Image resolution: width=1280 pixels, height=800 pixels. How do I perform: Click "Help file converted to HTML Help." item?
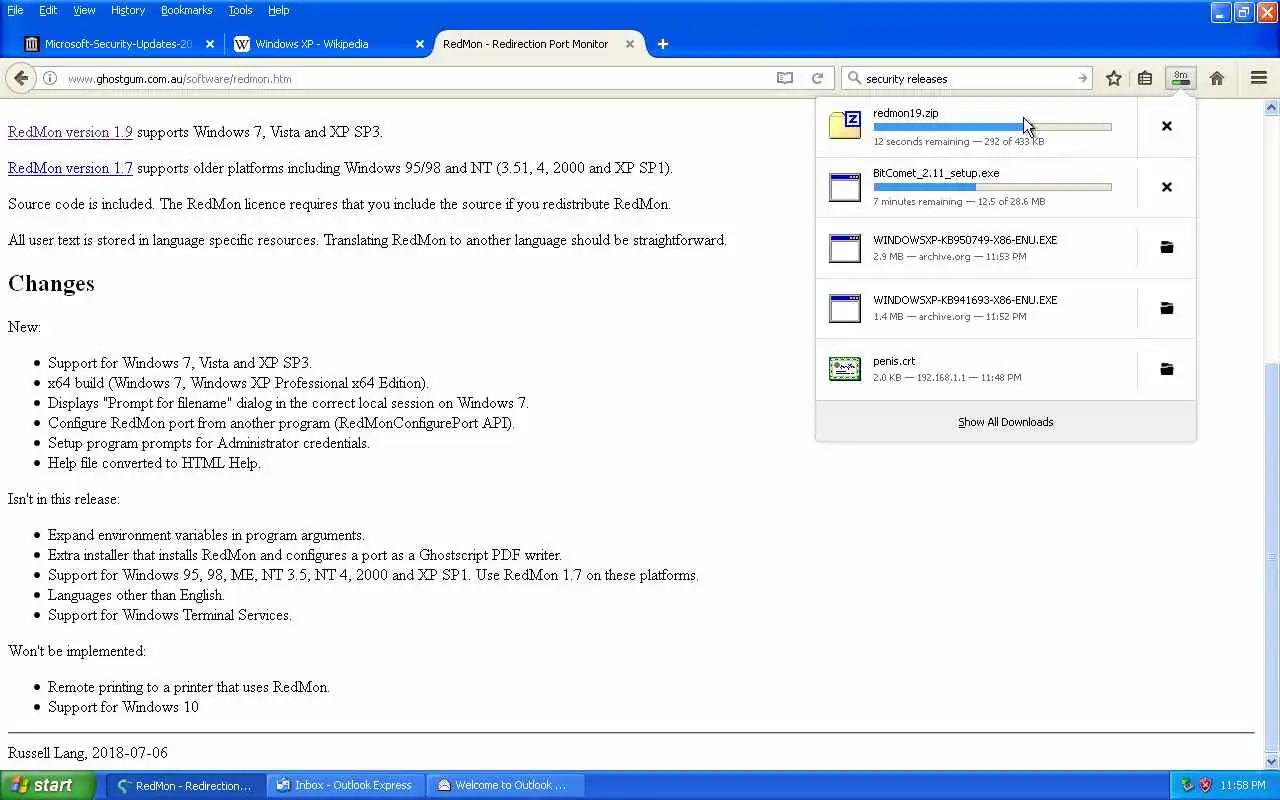coord(154,463)
